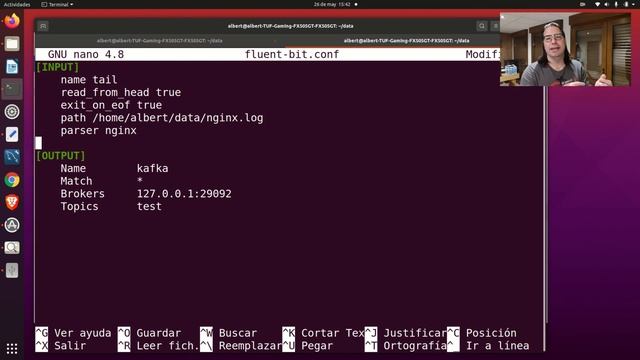Click 'Guardar' shortcut in nano
Image resolution: width=640 pixels, height=360 pixels.
149,333
